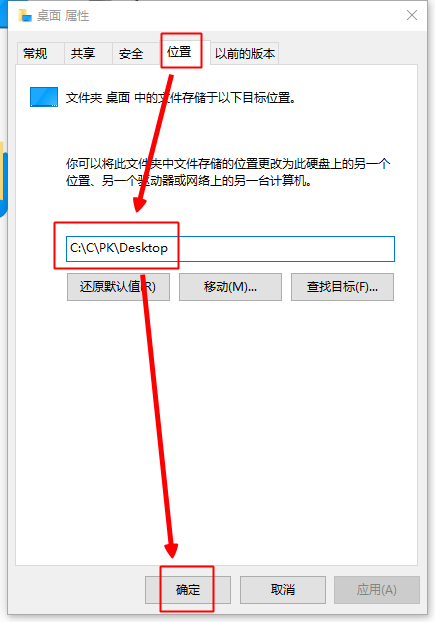Confirm changes with the 确定 button
The height and width of the screenshot is (622, 435).
(x=188, y=590)
